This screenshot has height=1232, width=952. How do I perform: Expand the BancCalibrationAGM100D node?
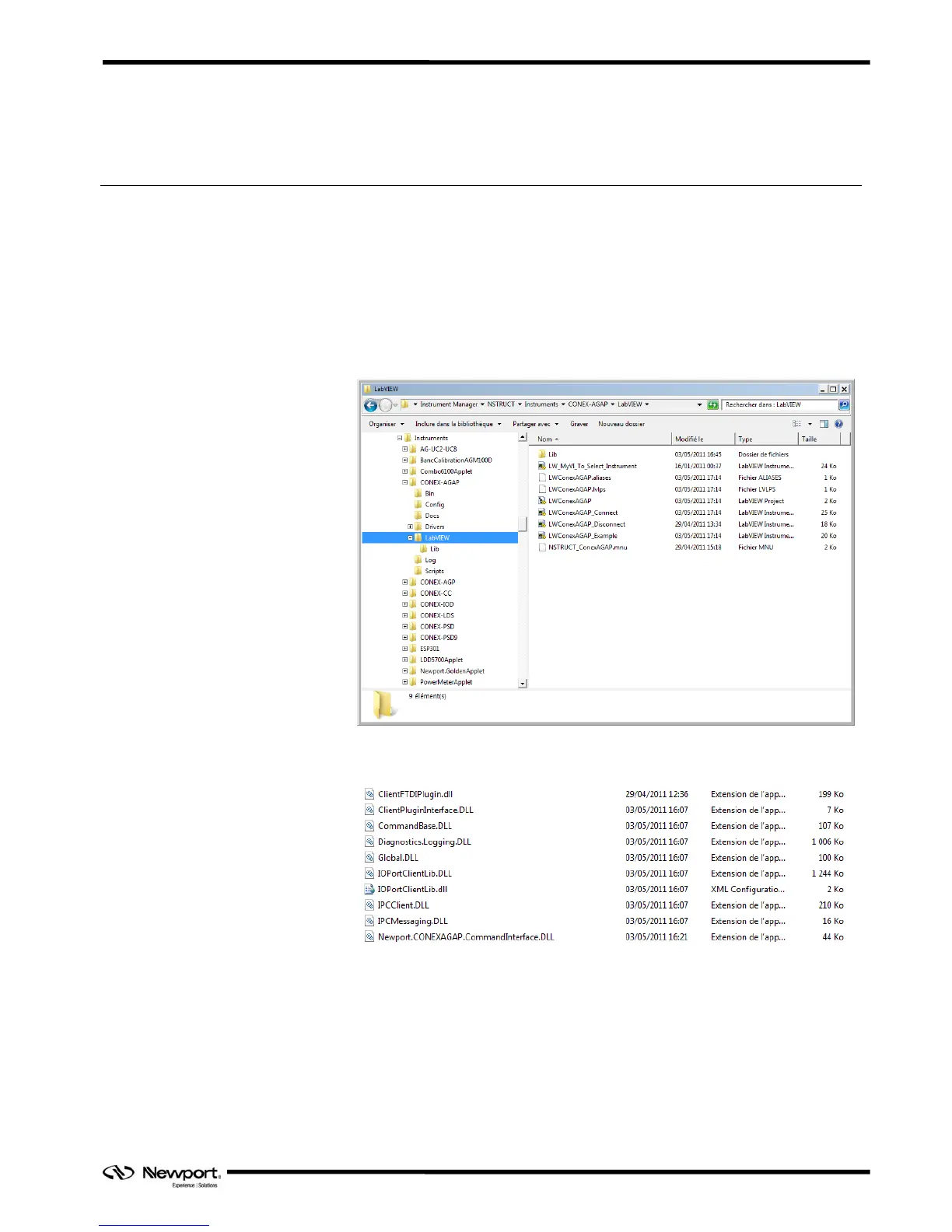tap(404, 460)
